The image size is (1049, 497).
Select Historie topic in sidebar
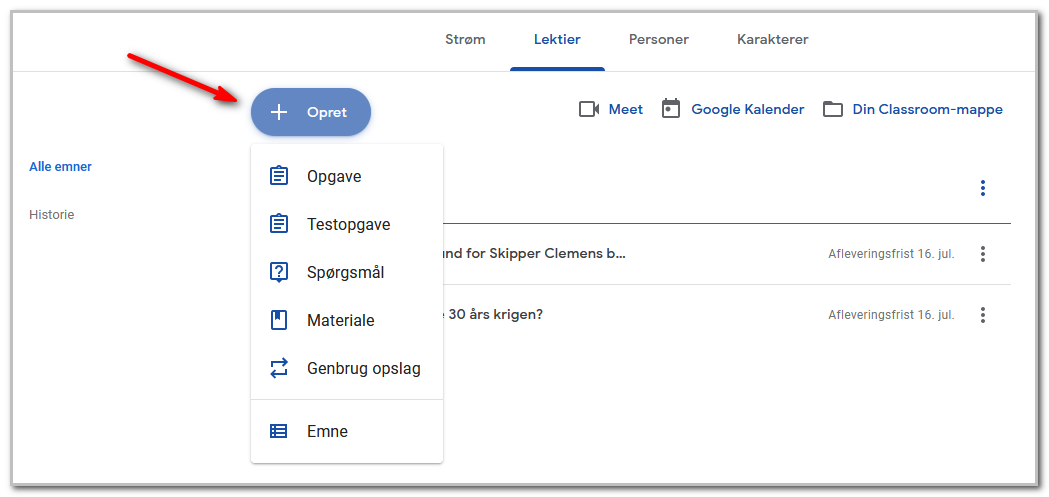pos(52,215)
